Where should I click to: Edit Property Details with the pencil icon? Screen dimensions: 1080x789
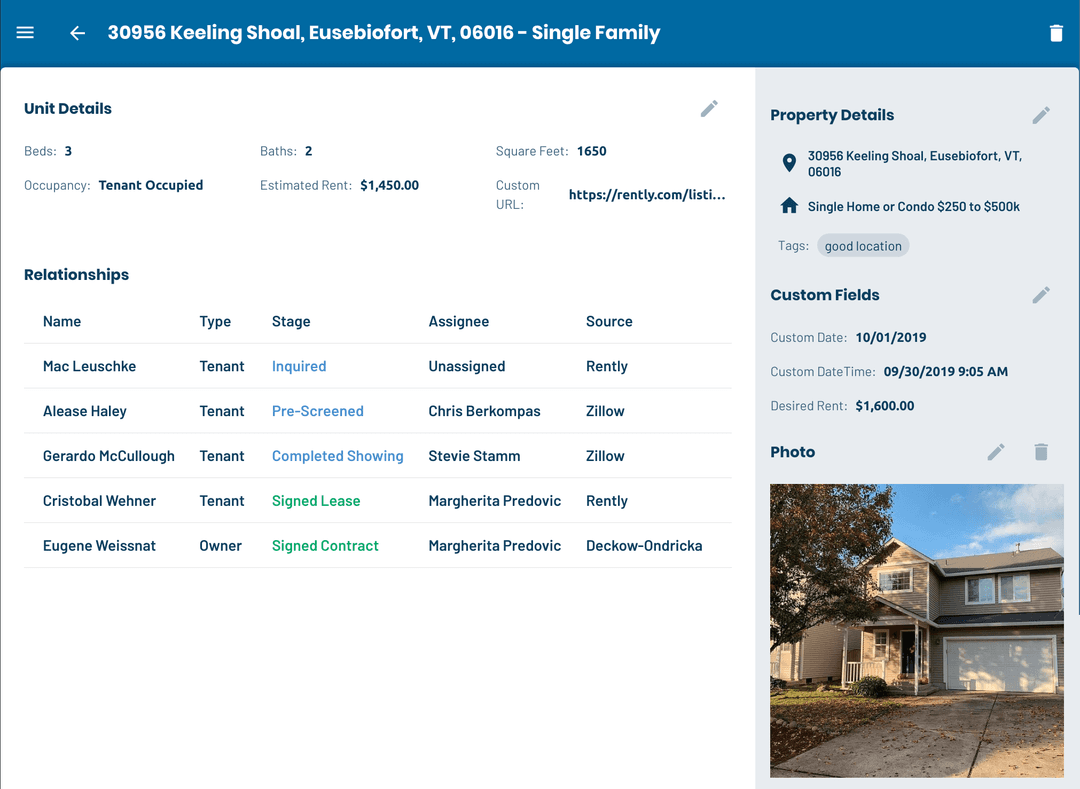click(1041, 115)
